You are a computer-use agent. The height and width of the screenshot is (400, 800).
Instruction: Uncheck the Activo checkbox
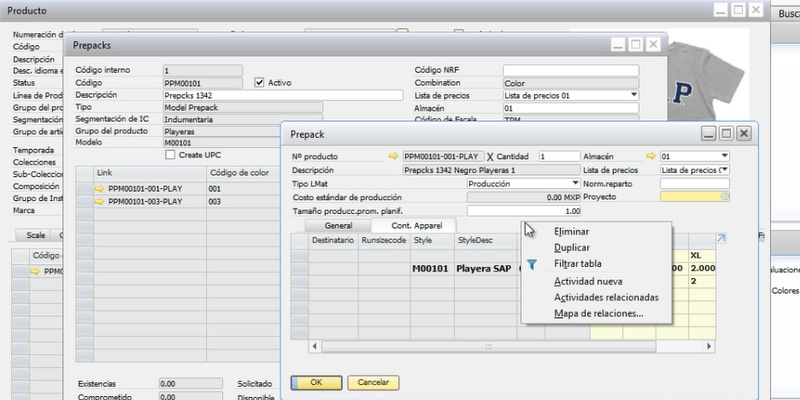click(x=260, y=82)
